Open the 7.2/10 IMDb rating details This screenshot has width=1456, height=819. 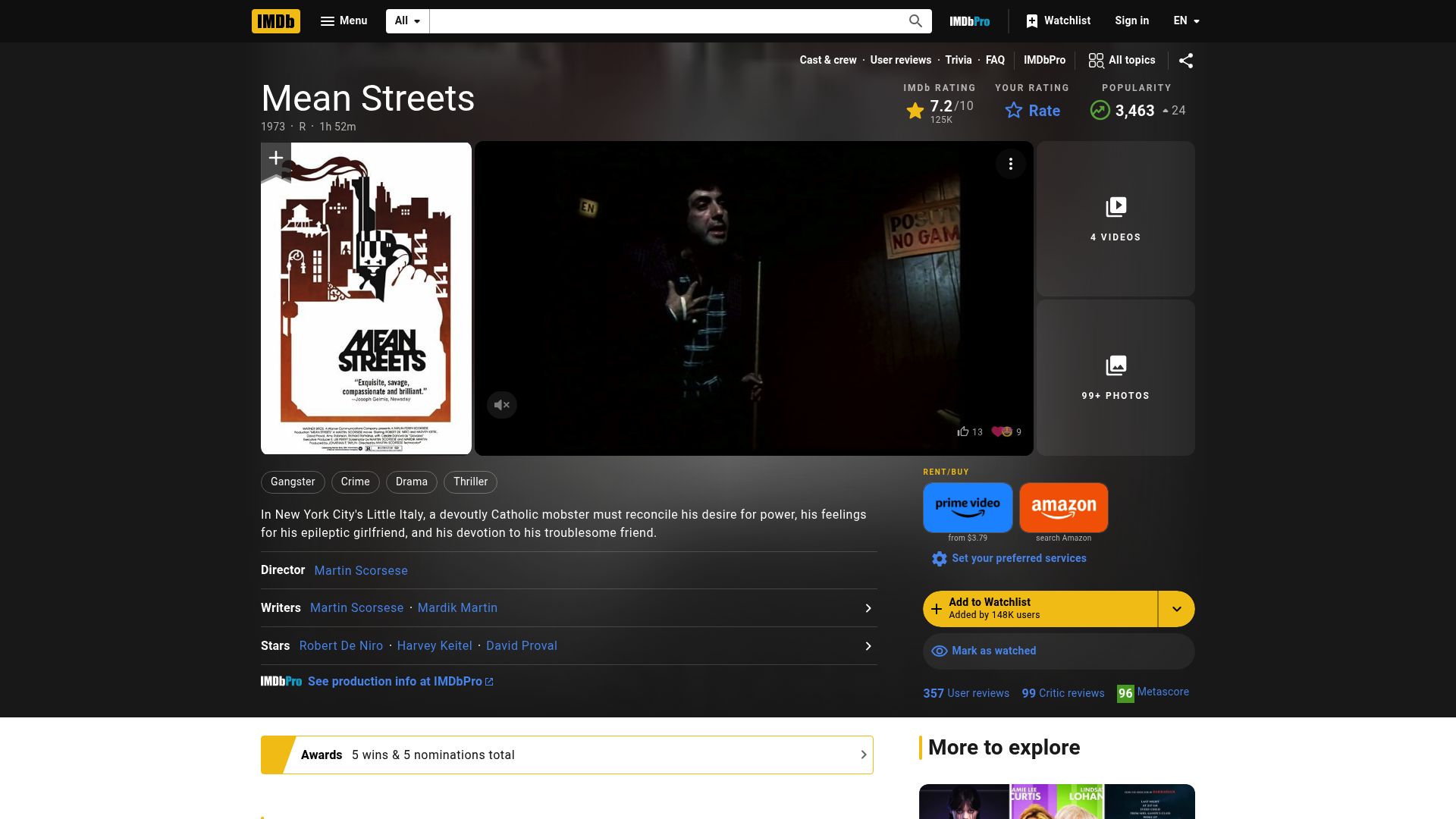click(x=940, y=111)
